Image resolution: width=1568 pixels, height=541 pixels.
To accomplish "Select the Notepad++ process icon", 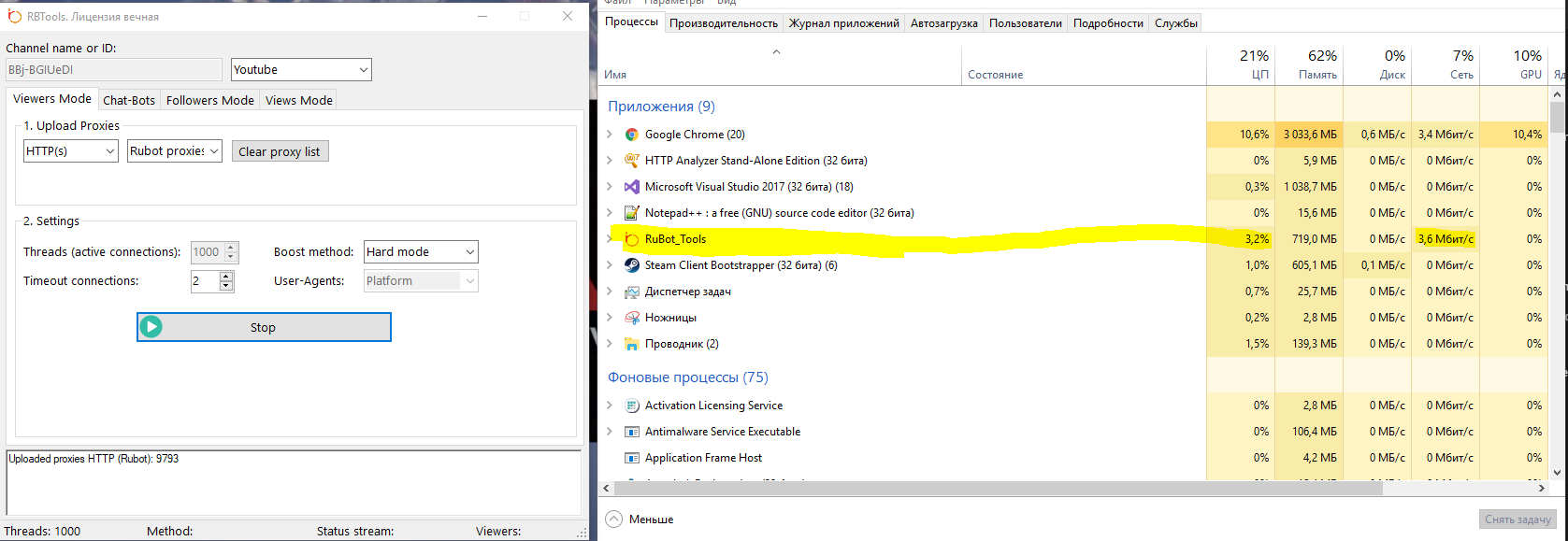I will [x=632, y=213].
